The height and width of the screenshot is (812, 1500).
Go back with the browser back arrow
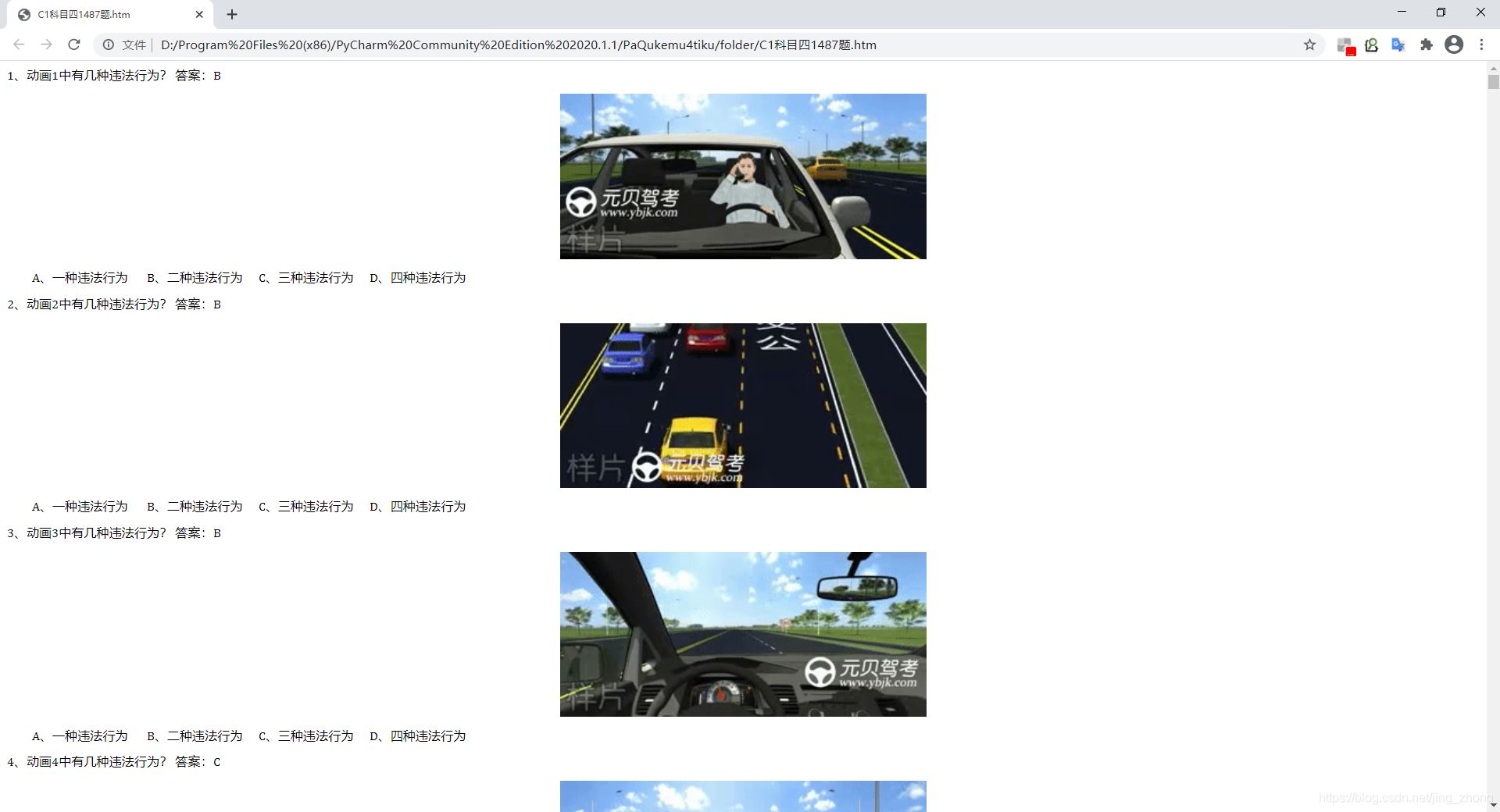(19, 45)
